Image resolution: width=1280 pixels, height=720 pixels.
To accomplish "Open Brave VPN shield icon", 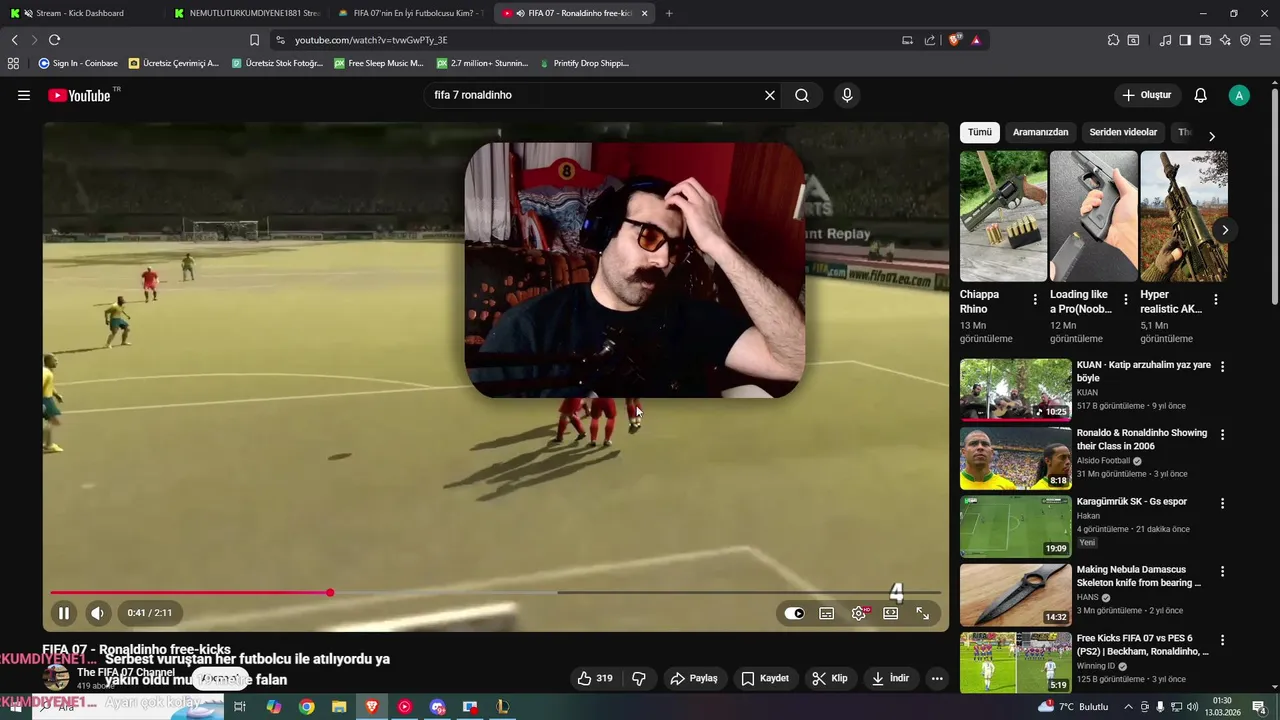I will [x=1245, y=40].
